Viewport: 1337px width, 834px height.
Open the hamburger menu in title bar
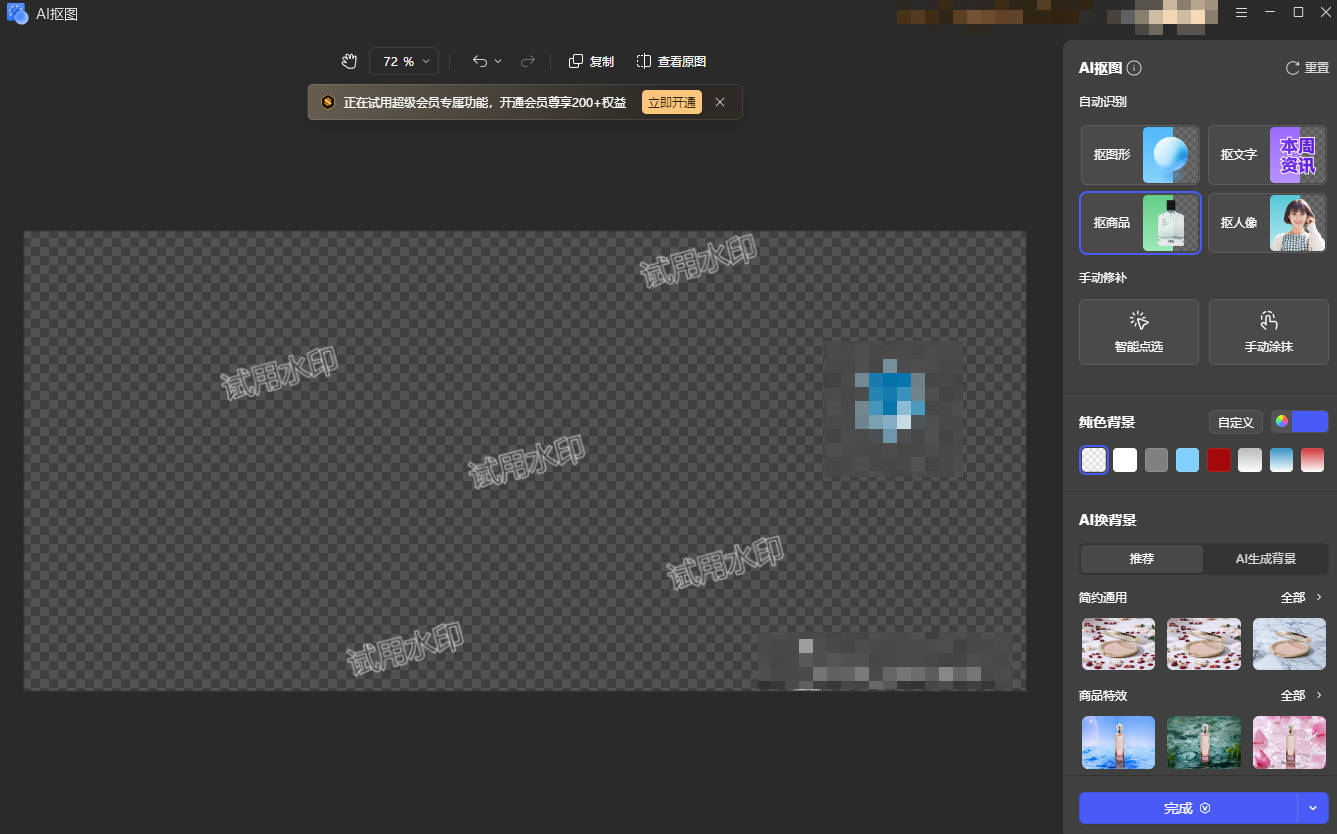click(1241, 12)
